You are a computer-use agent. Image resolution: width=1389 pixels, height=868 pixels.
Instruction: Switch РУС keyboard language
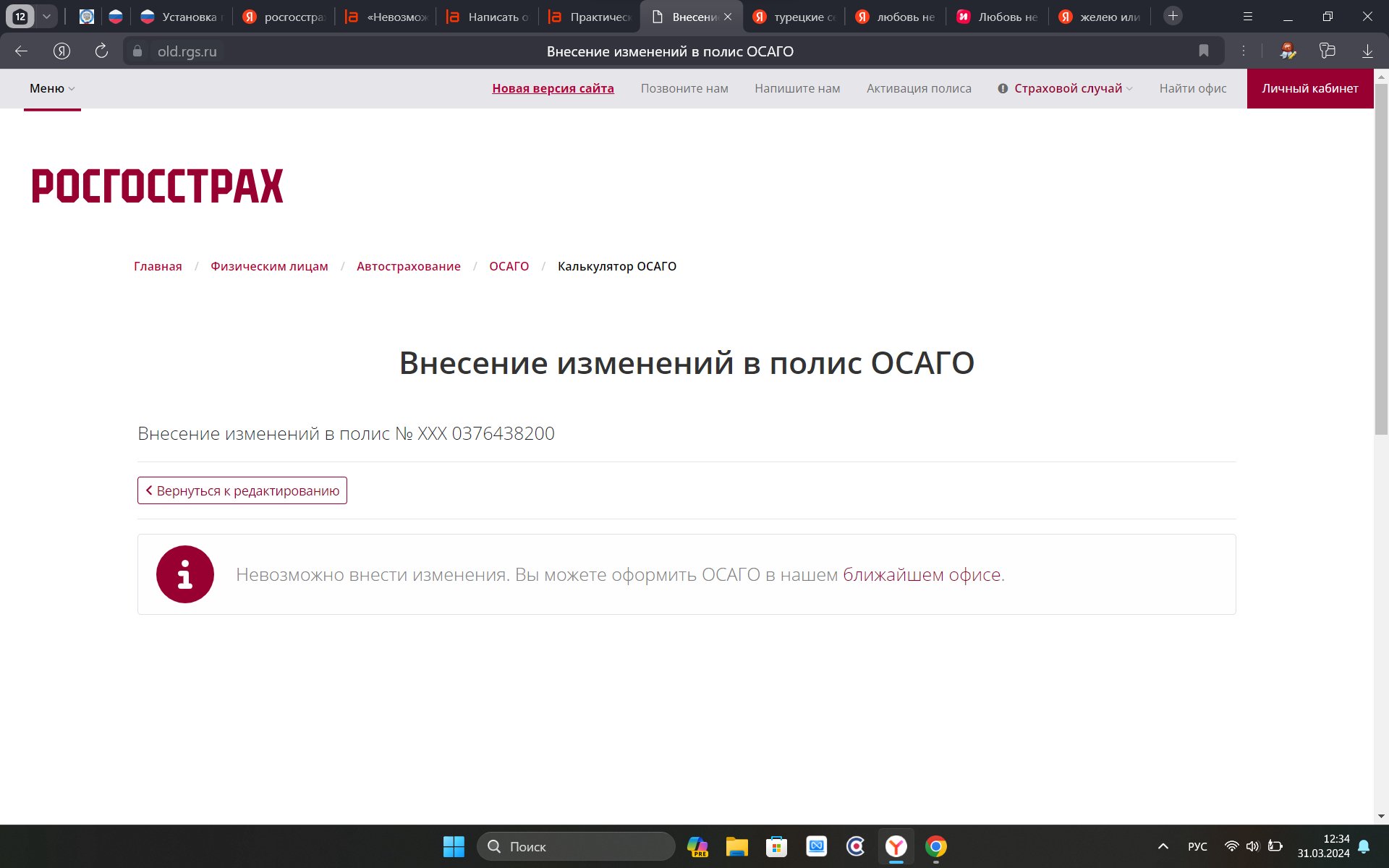click(x=1197, y=846)
